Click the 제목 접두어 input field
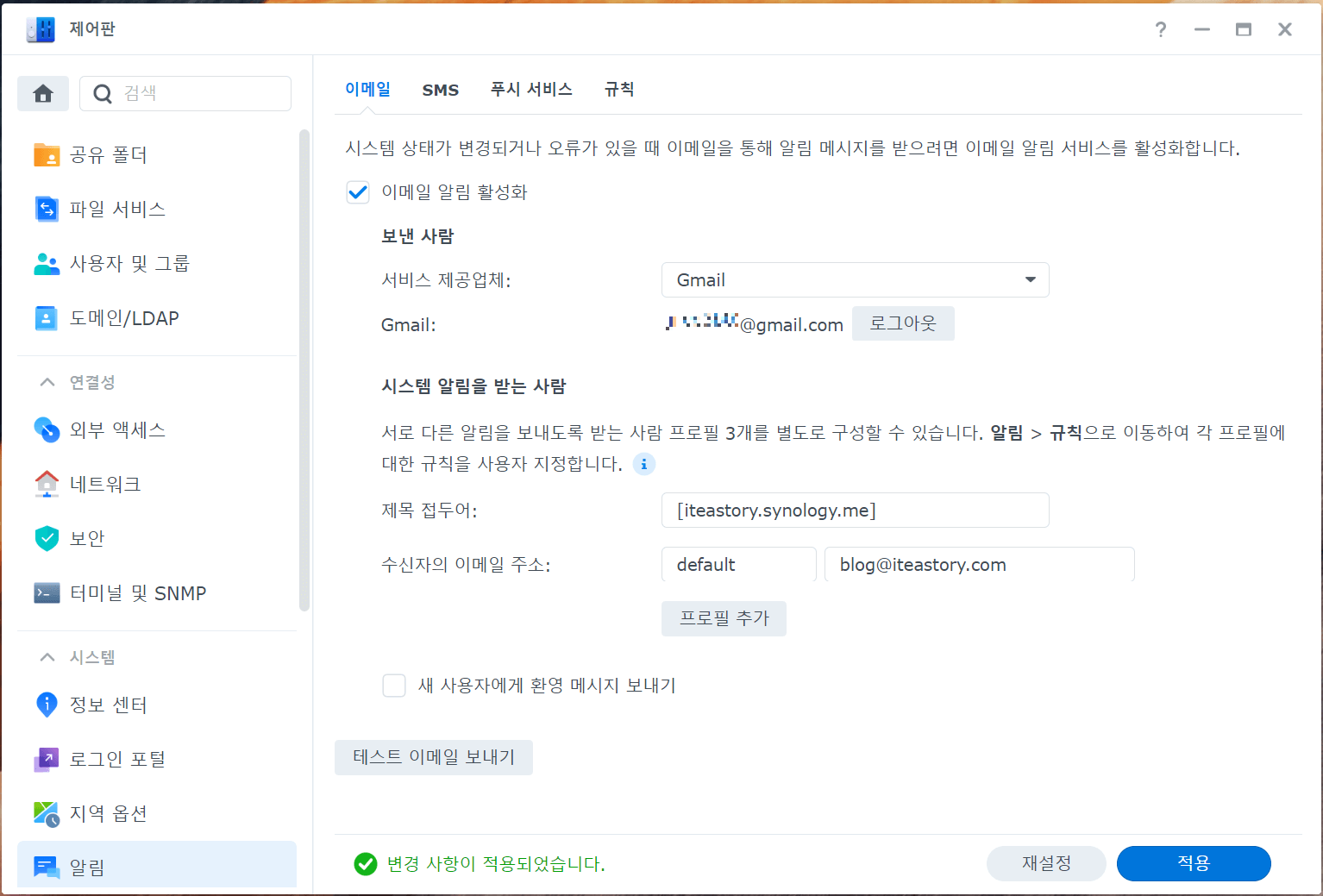This screenshot has width=1323, height=896. click(856, 510)
